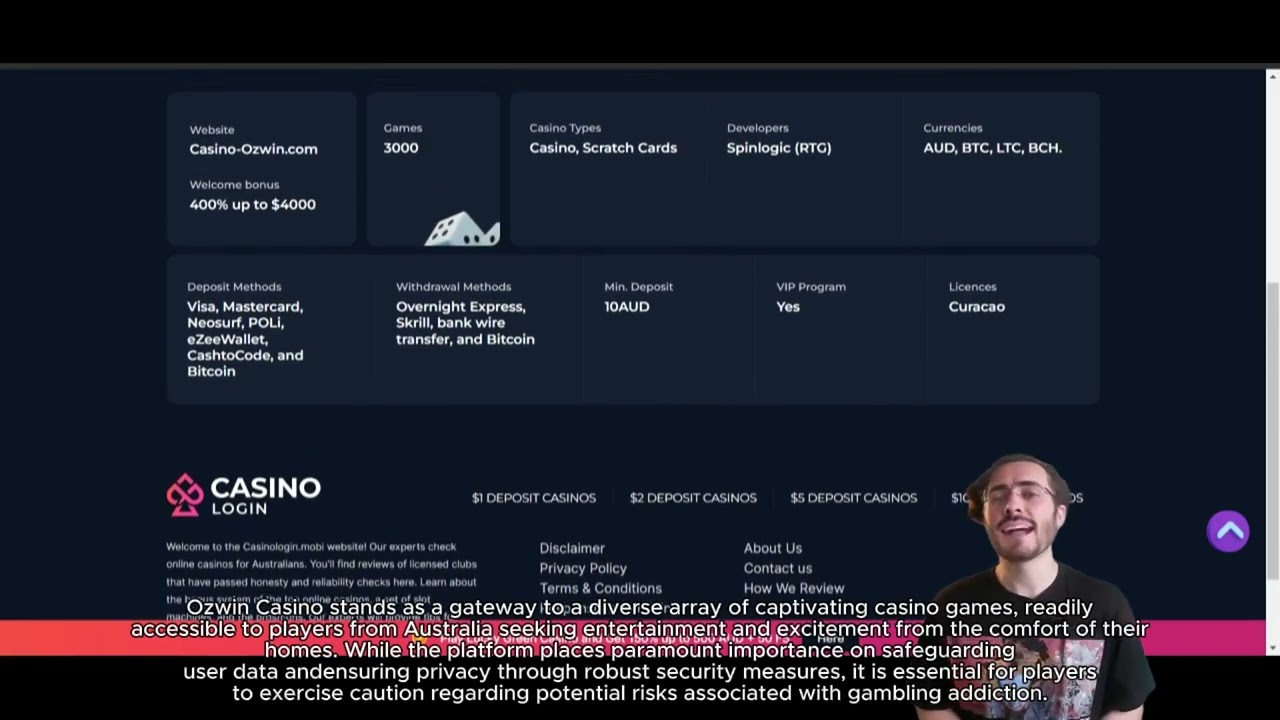
Task: Click the Casino-Ozwin.com website value
Action: click(x=253, y=149)
